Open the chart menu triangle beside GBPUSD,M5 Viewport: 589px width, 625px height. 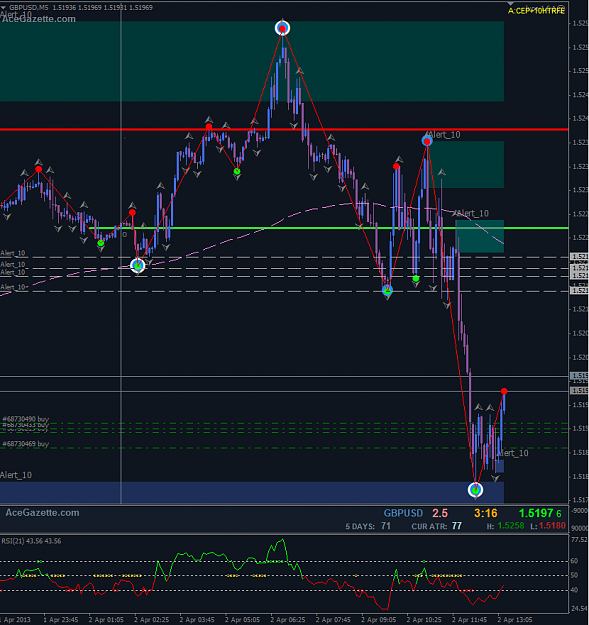tap(3, 7)
